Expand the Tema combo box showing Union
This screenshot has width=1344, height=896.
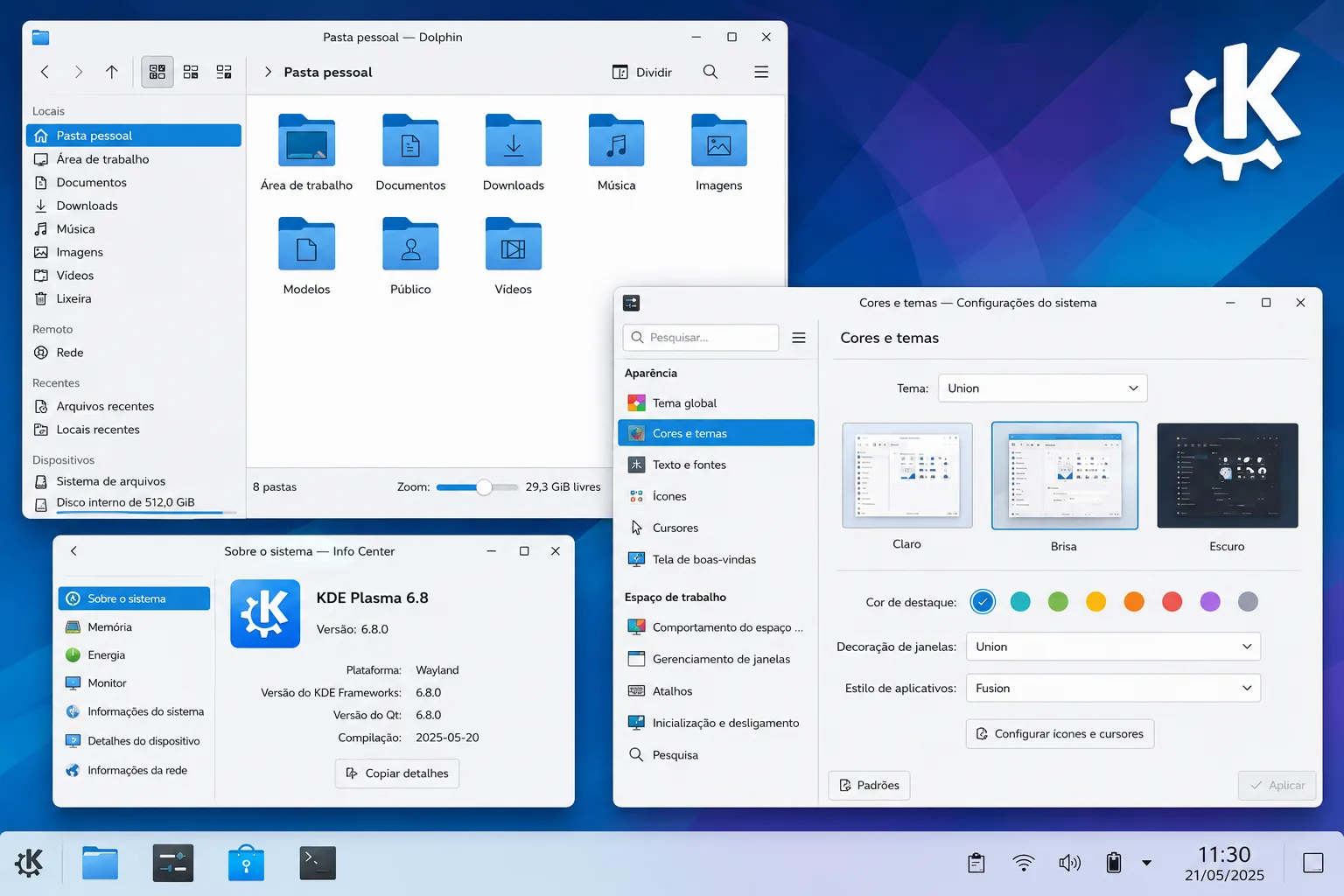click(1042, 388)
